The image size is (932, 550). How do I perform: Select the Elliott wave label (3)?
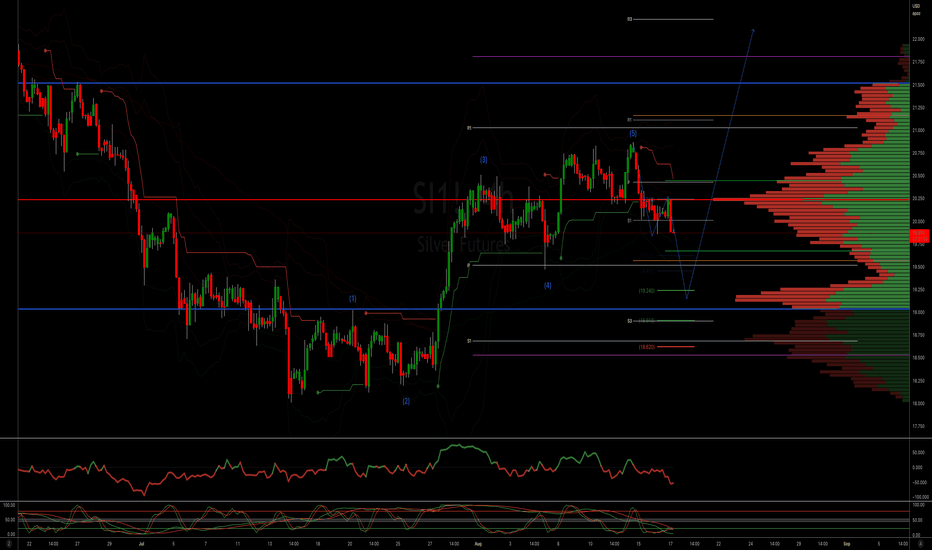(483, 160)
